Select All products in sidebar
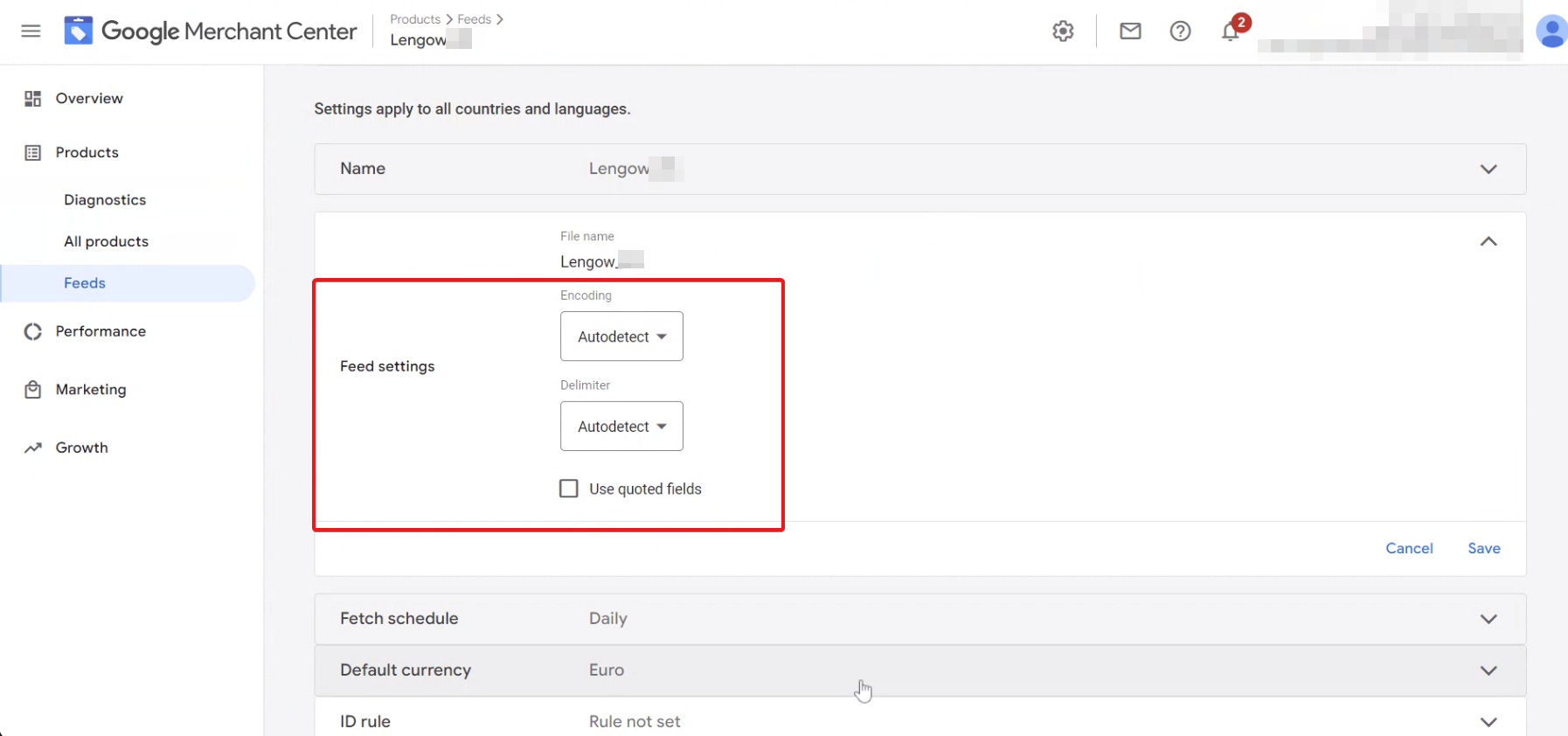This screenshot has height=736, width=1568. (106, 241)
